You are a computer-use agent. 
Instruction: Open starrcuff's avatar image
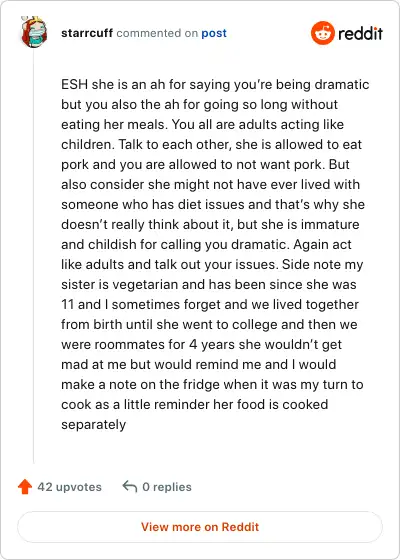[34, 32]
